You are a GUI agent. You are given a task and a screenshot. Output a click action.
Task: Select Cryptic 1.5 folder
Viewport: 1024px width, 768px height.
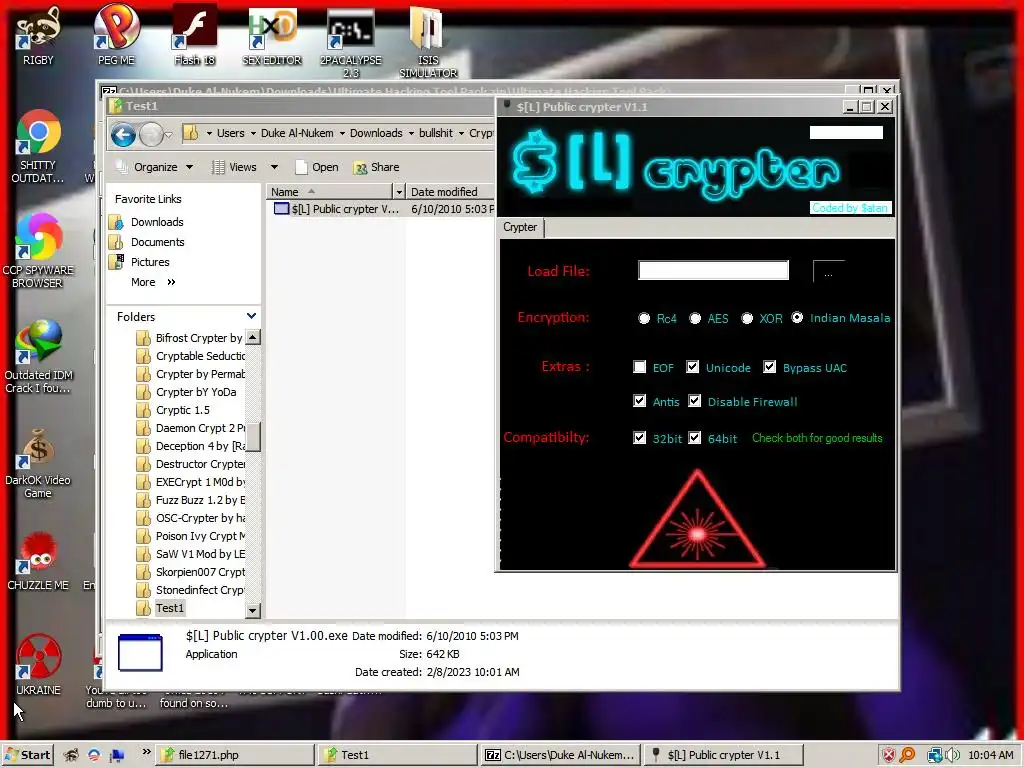click(x=173, y=410)
